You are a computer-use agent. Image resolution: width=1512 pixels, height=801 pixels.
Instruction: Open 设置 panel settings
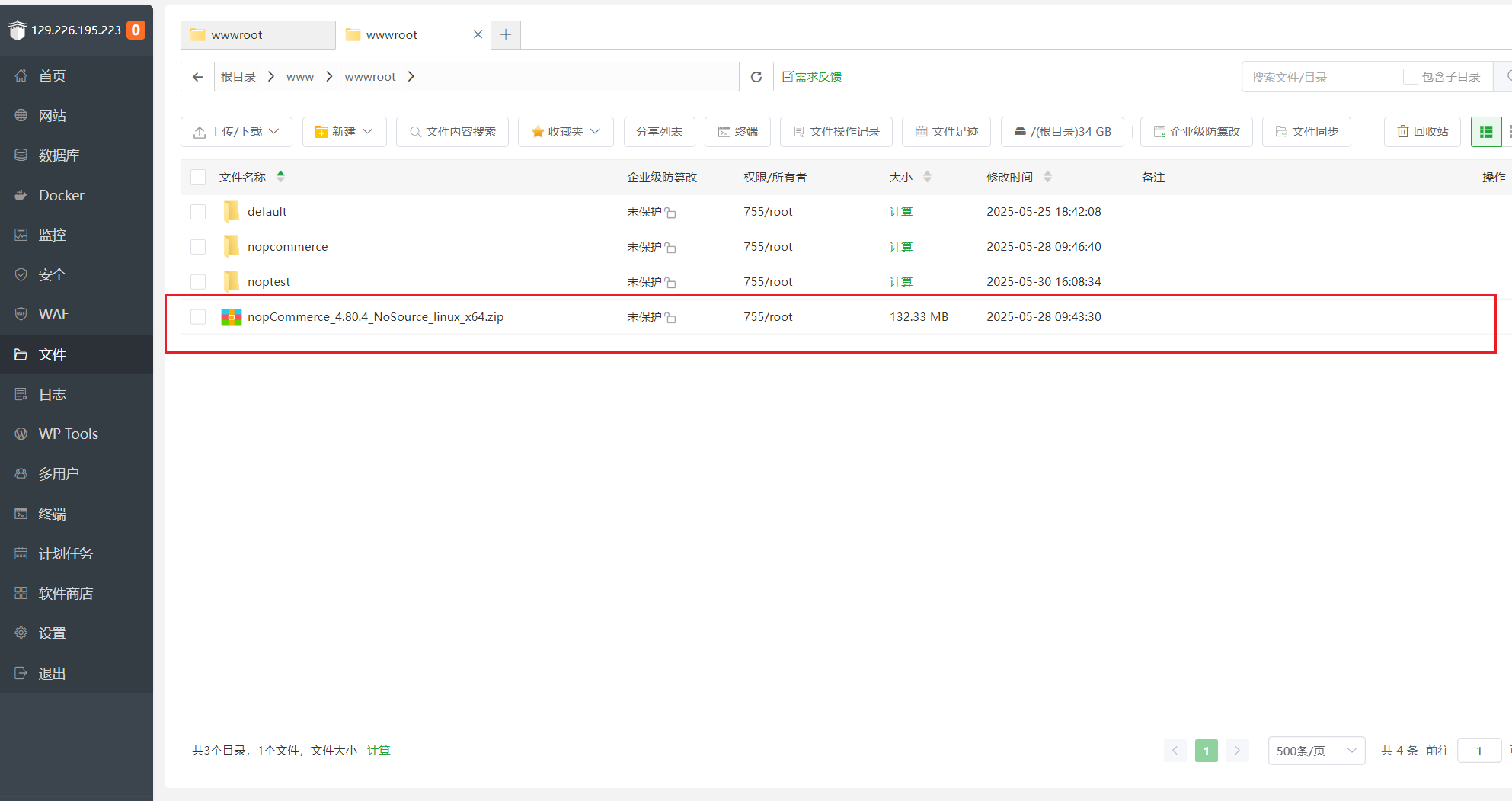(76, 633)
